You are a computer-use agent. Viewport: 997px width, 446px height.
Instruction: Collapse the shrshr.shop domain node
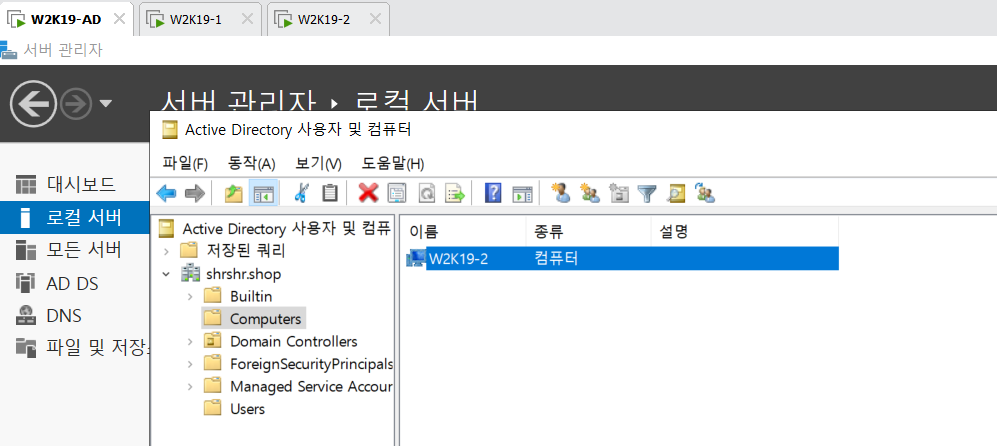167,274
